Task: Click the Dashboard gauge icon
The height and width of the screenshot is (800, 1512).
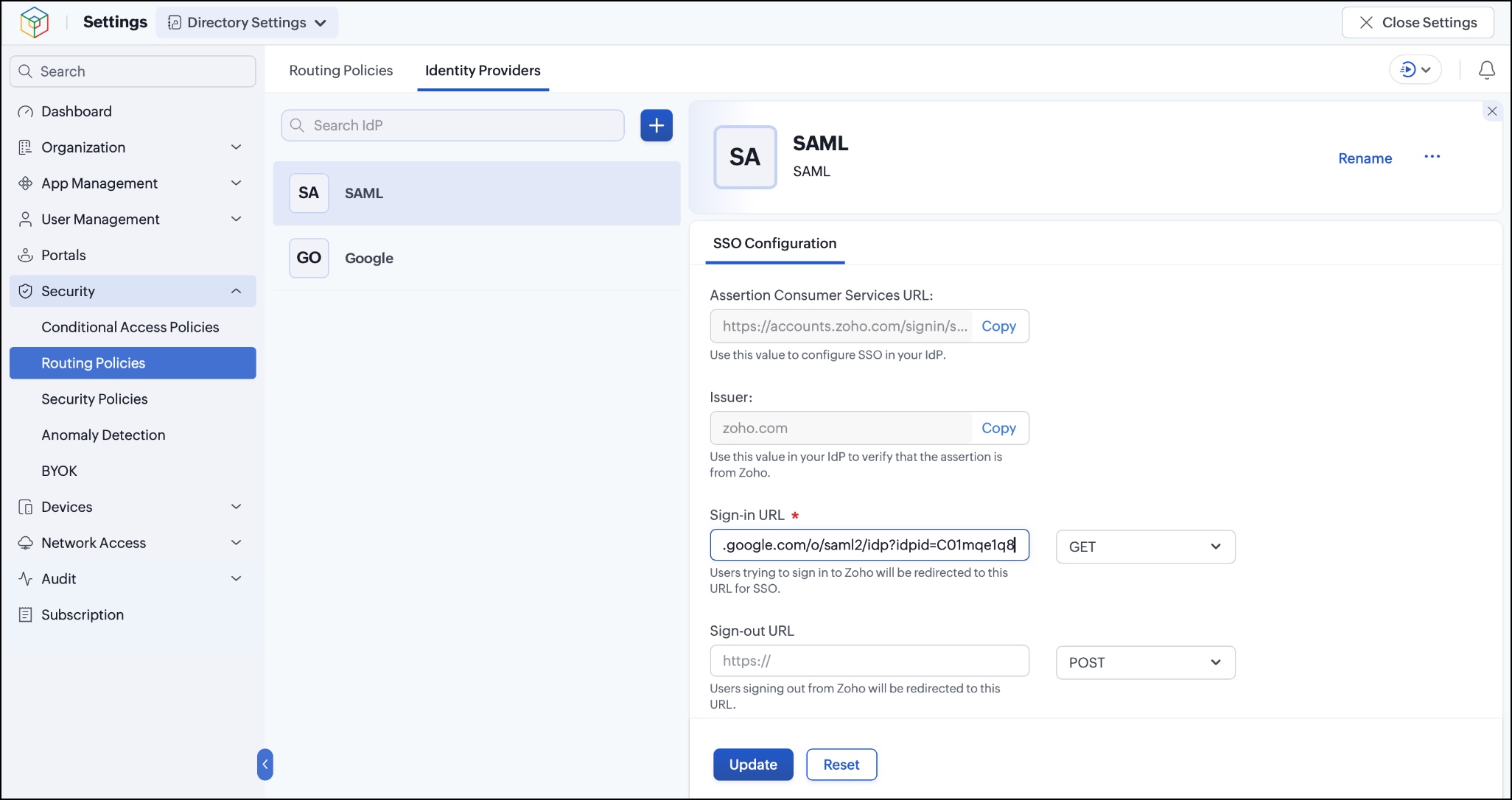Action: coord(26,112)
